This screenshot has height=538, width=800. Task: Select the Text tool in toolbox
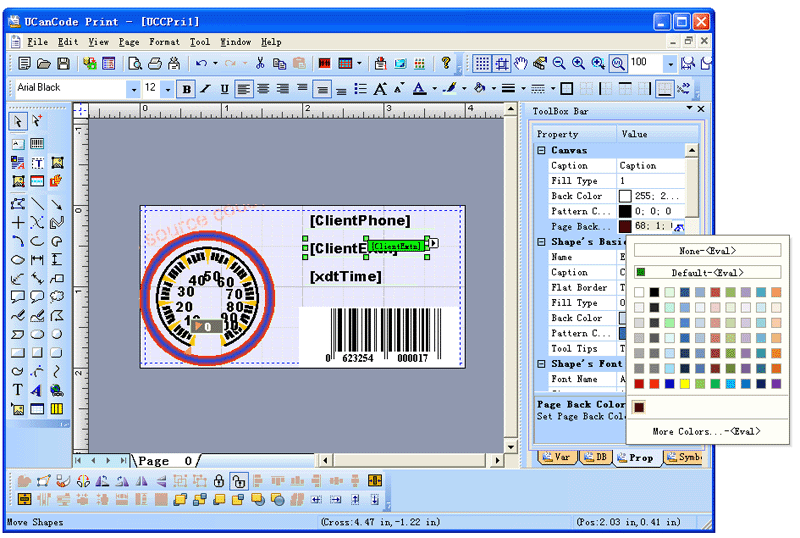click(x=18, y=389)
